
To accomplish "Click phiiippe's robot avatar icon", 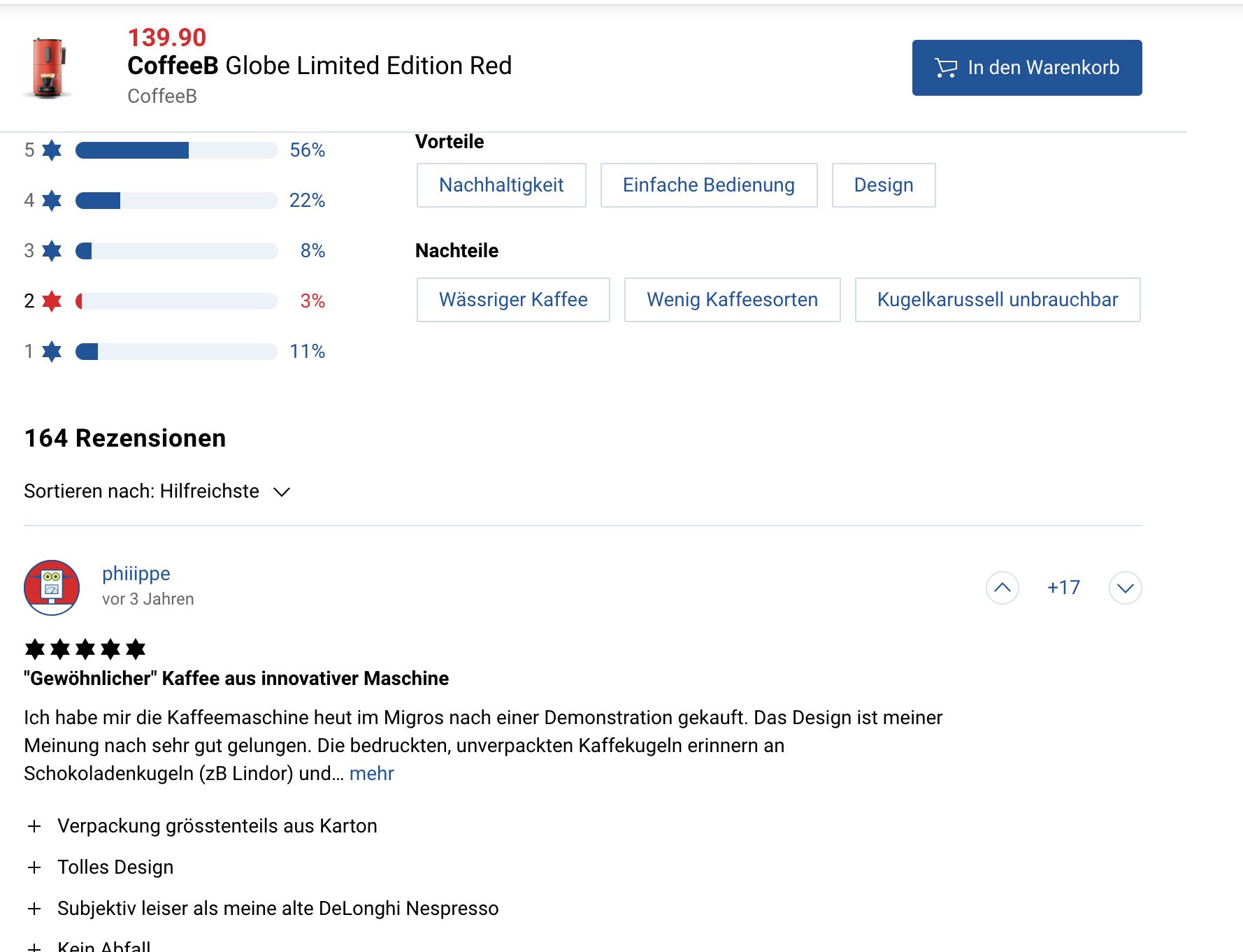I will point(52,588).
